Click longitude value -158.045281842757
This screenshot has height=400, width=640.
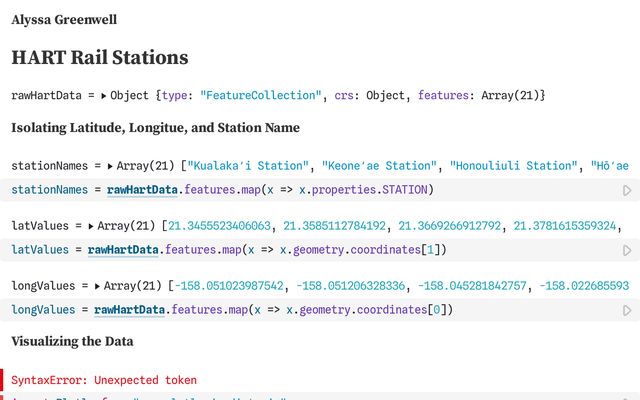pos(472,286)
